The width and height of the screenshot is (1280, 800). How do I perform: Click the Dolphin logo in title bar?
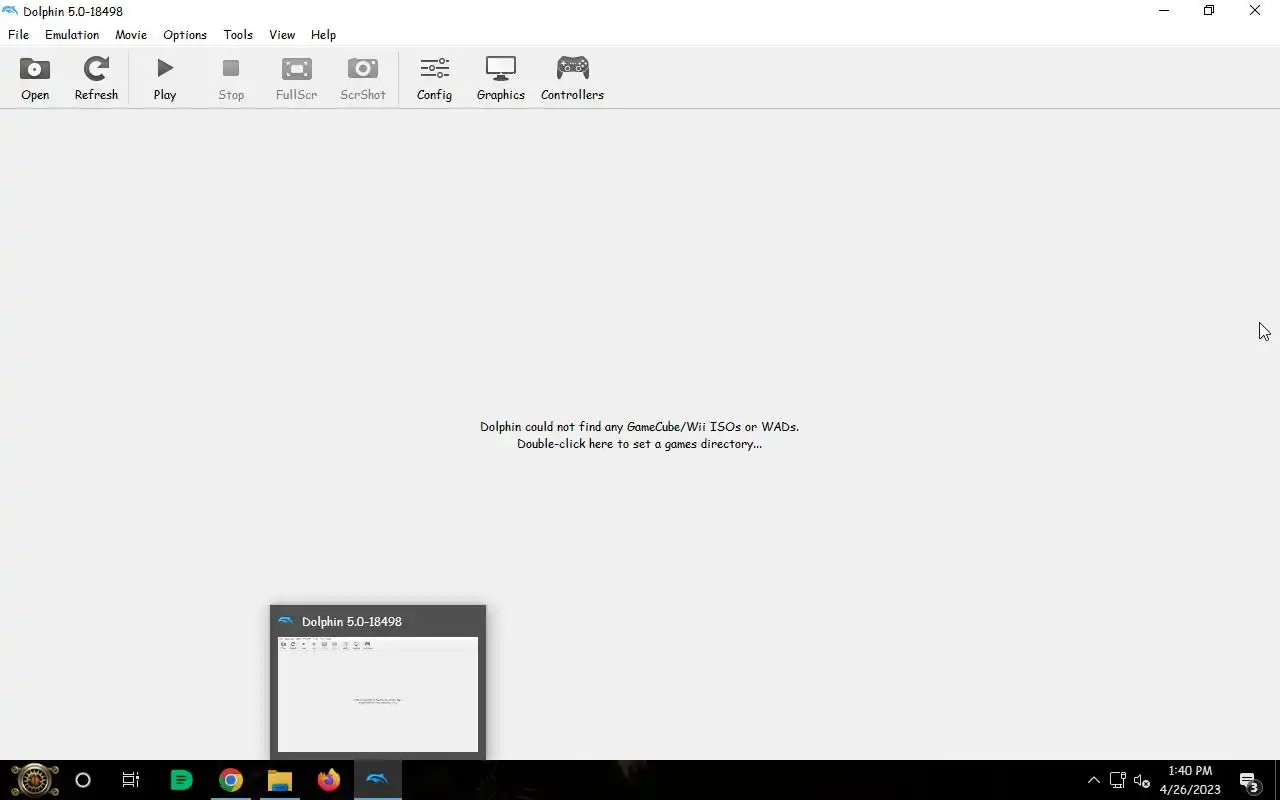(x=10, y=11)
